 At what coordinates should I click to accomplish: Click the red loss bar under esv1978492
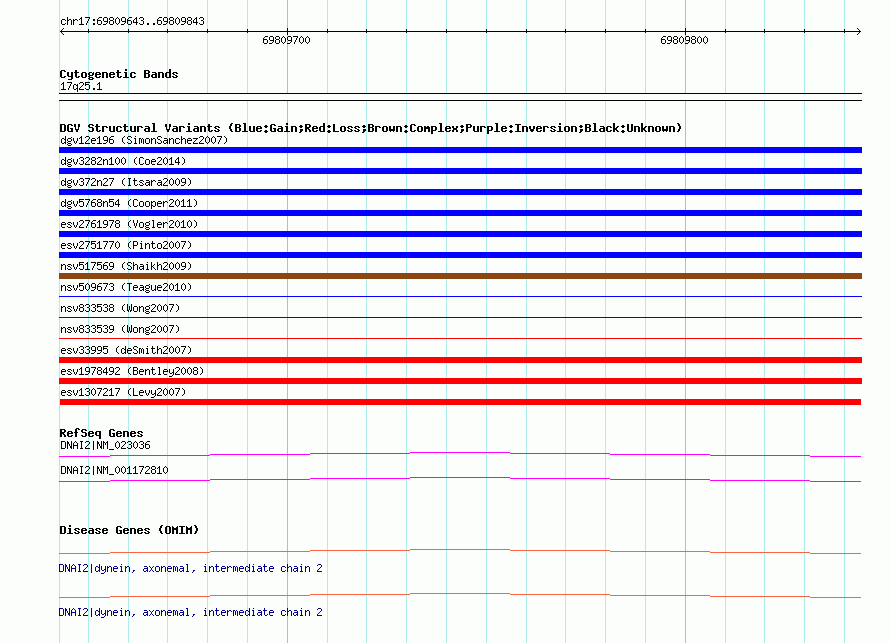pos(460,381)
